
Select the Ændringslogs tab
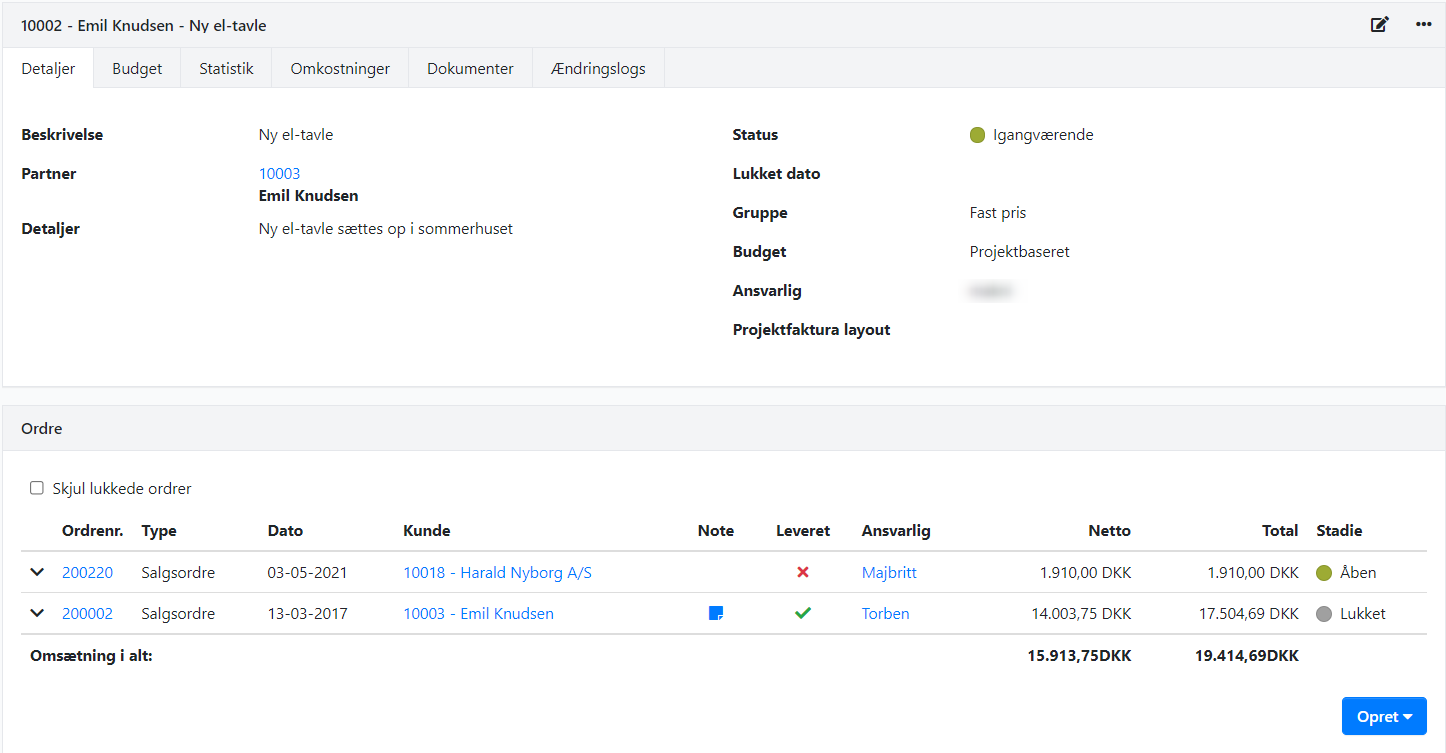pos(598,69)
